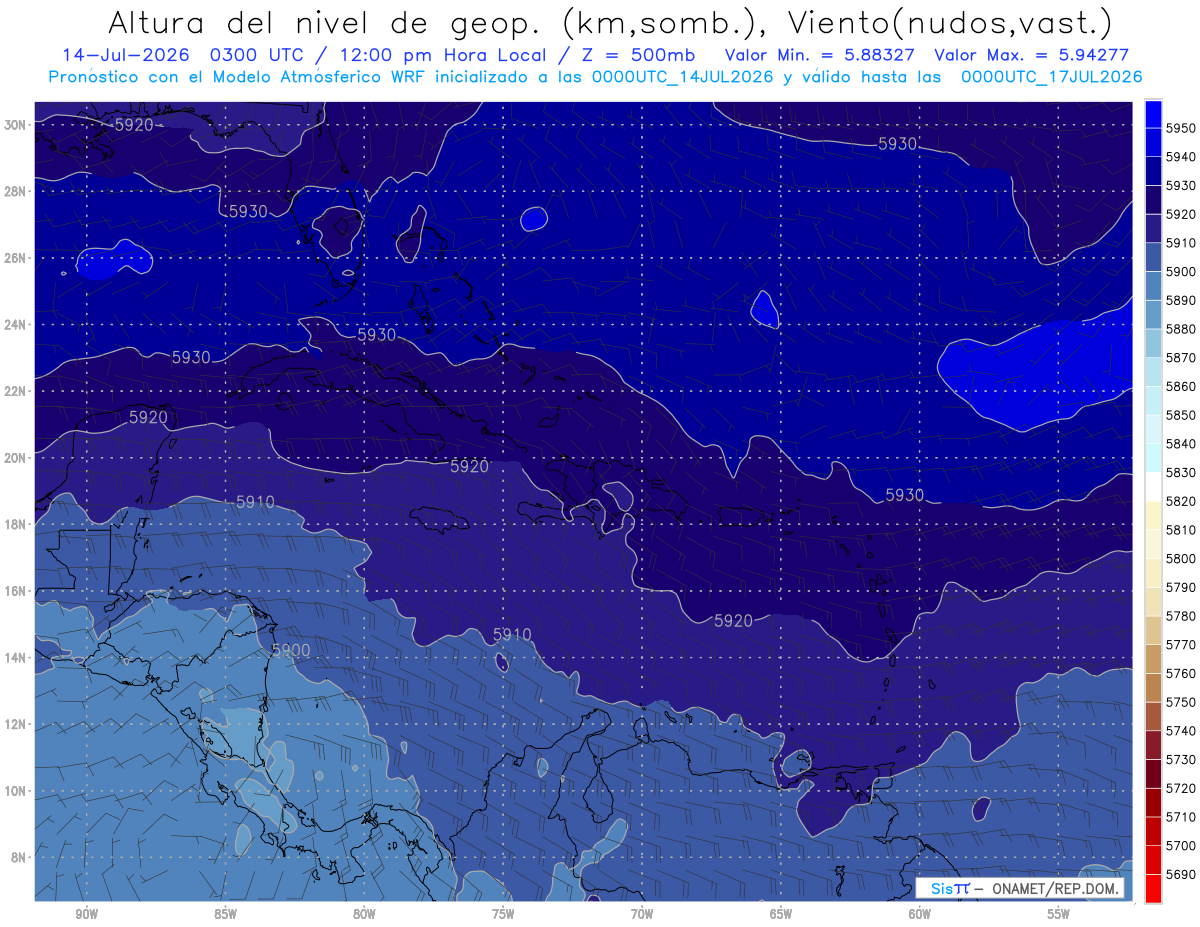Click the '5930' contour label near 19N 61W
This screenshot has height=927, width=1200.
(905, 495)
